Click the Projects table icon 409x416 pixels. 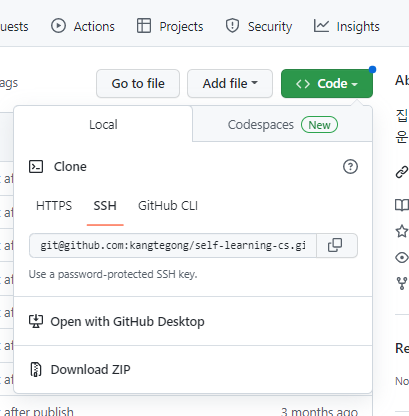[x=144, y=26]
